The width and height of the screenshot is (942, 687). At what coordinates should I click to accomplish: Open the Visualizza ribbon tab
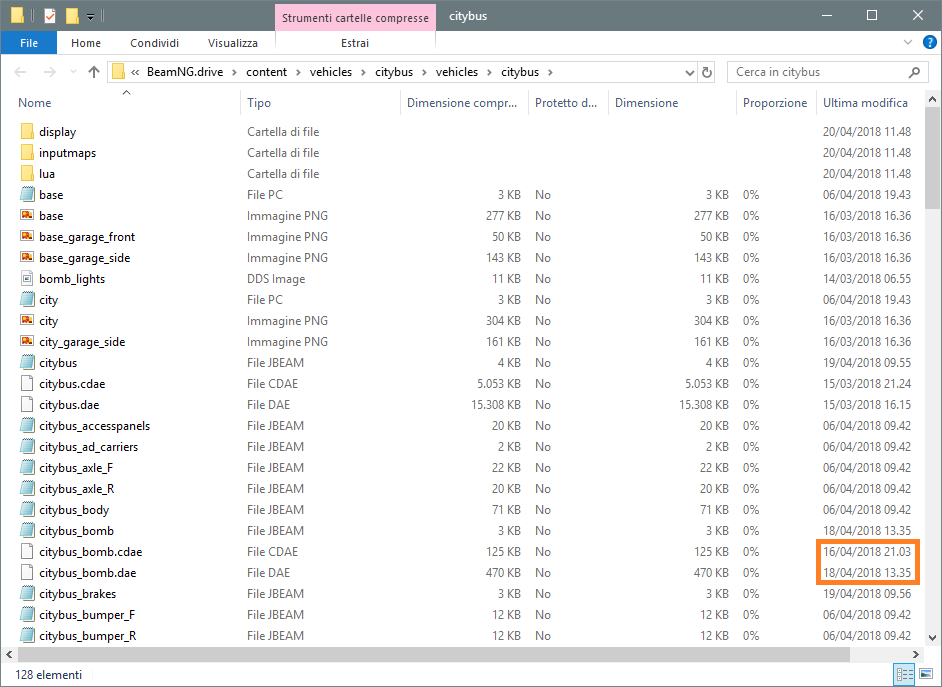pos(232,43)
